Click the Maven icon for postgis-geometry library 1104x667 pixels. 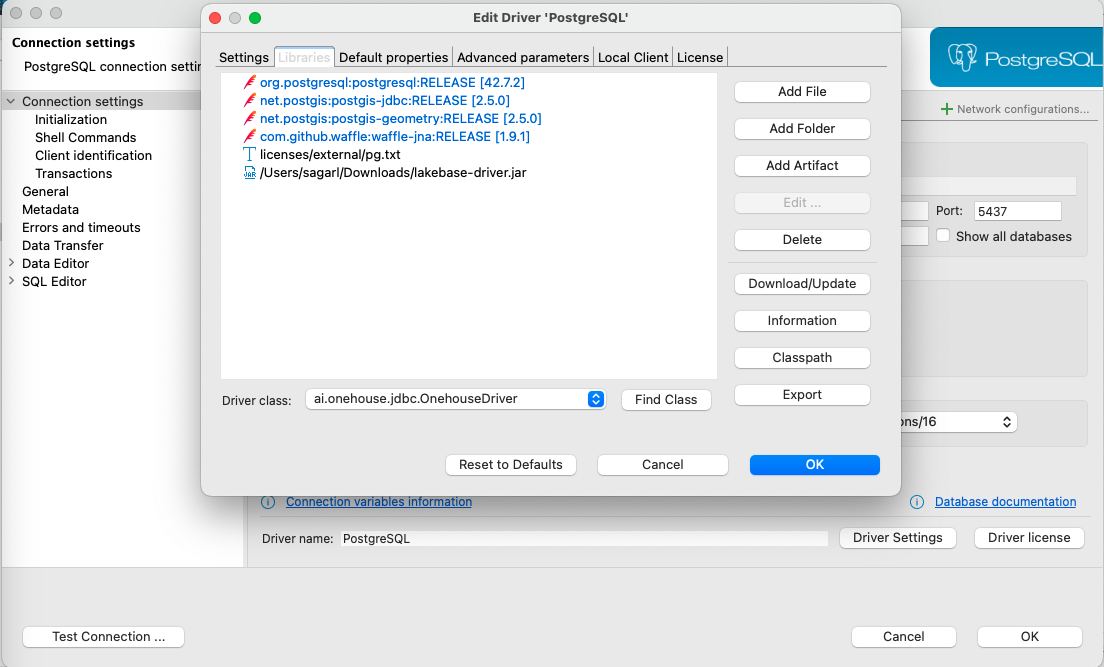click(249, 117)
